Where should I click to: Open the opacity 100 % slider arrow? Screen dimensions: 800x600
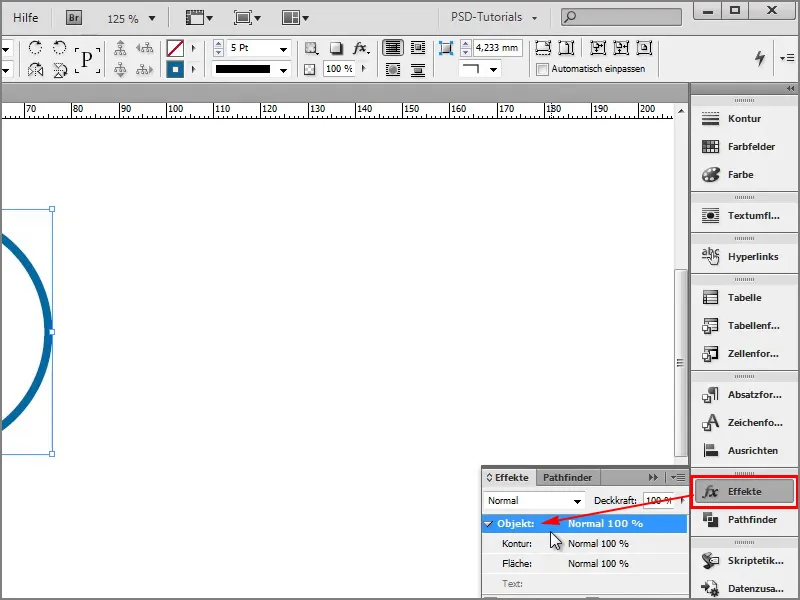[x=363, y=68]
